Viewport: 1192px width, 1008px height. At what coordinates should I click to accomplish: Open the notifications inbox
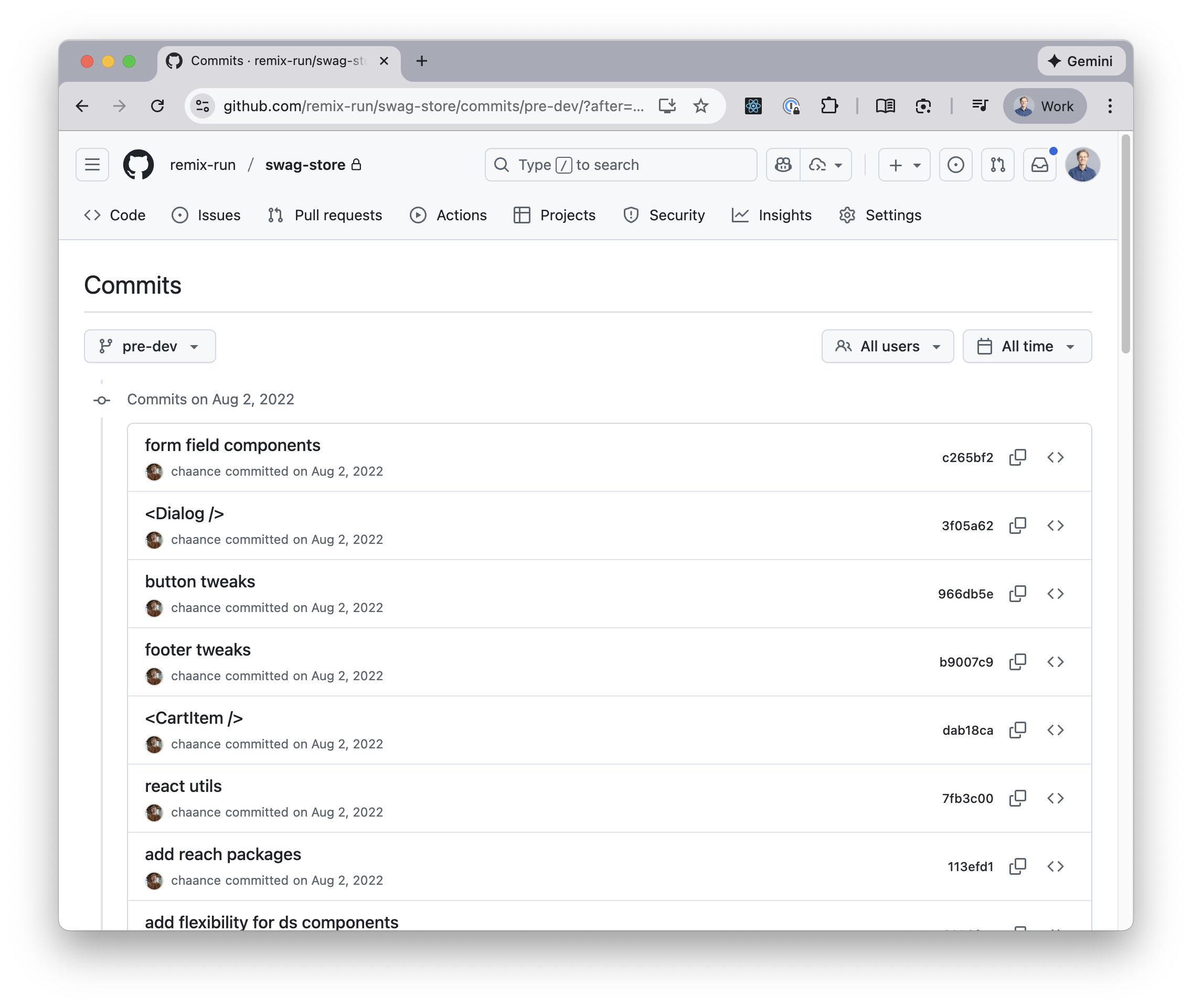click(1039, 165)
